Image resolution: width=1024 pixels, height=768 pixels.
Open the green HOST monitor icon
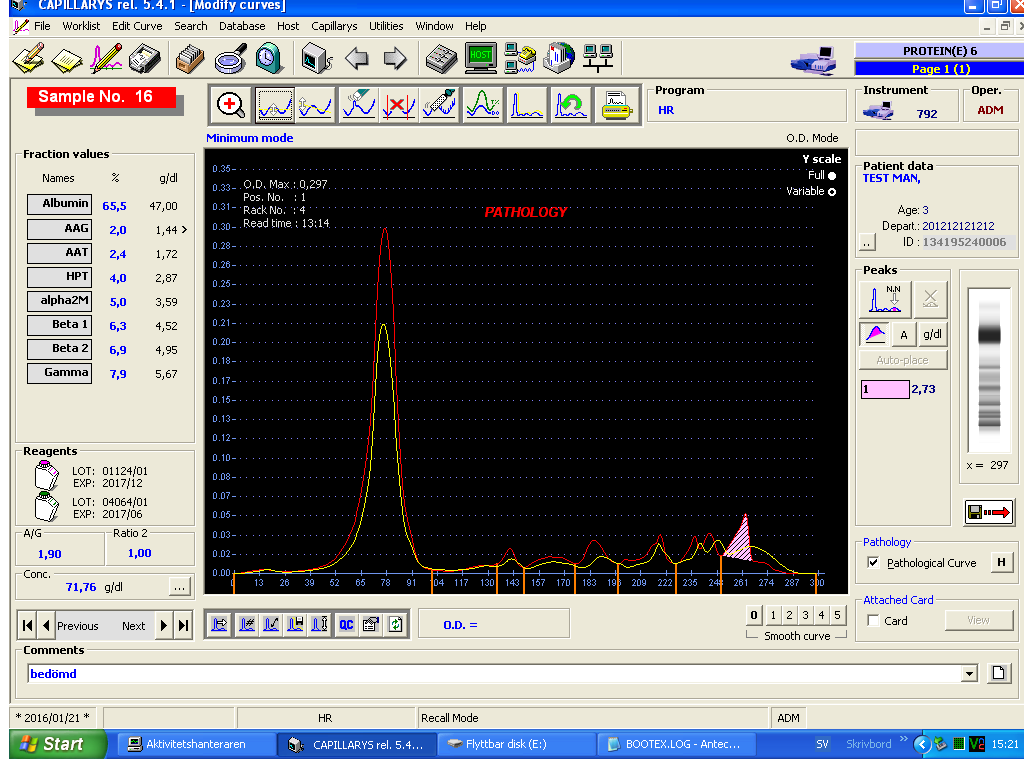[481, 58]
